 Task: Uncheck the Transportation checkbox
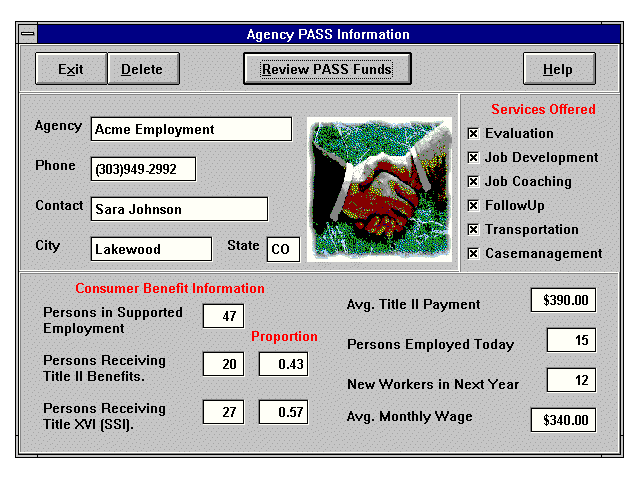[473, 229]
